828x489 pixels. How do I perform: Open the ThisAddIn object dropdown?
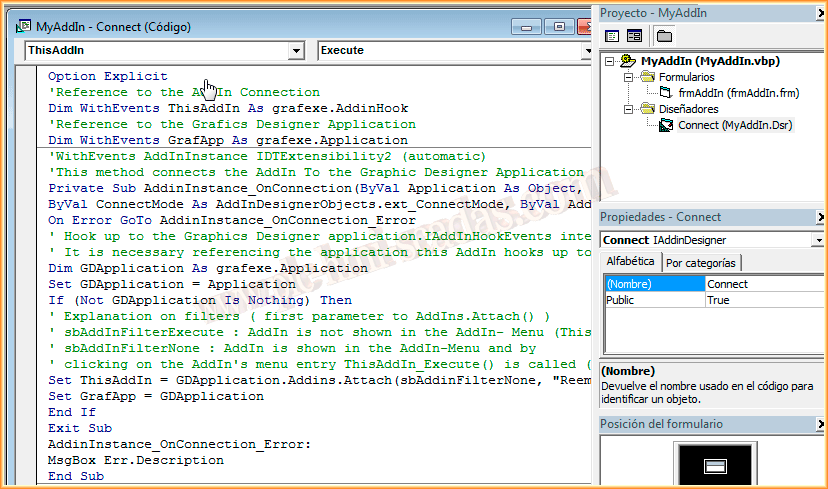click(x=295, y=50)
